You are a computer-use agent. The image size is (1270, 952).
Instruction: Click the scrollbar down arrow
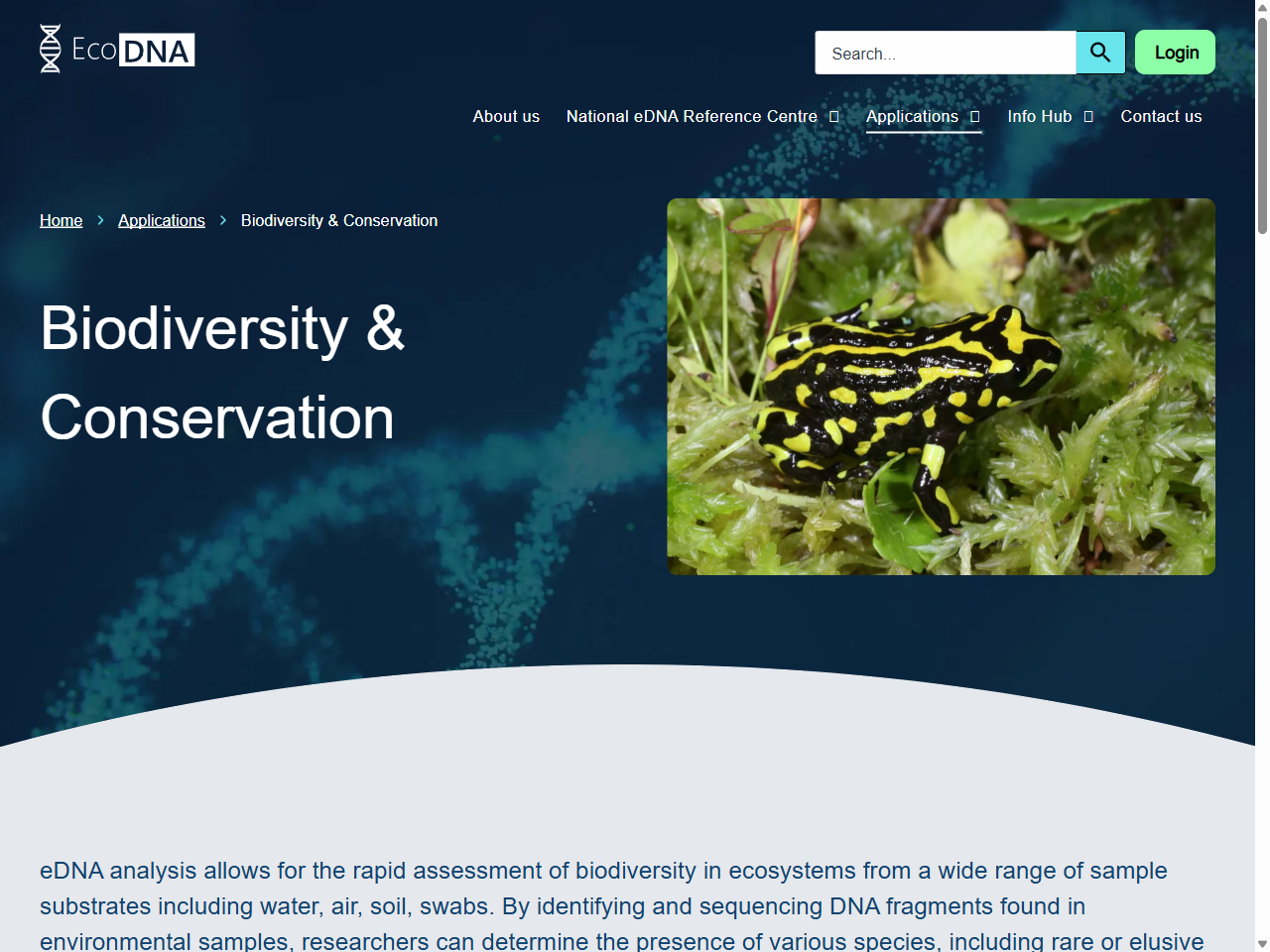(1261, 942)
